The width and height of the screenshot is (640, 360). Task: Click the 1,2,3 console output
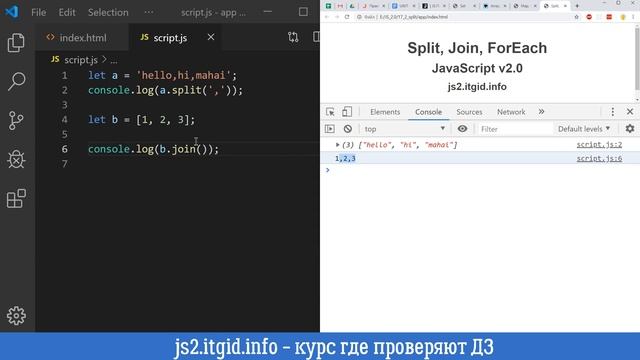click(345, 158)
